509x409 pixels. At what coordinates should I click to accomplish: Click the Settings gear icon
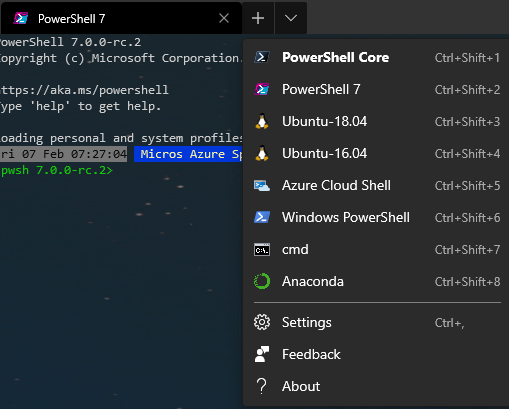click(262, 322)
